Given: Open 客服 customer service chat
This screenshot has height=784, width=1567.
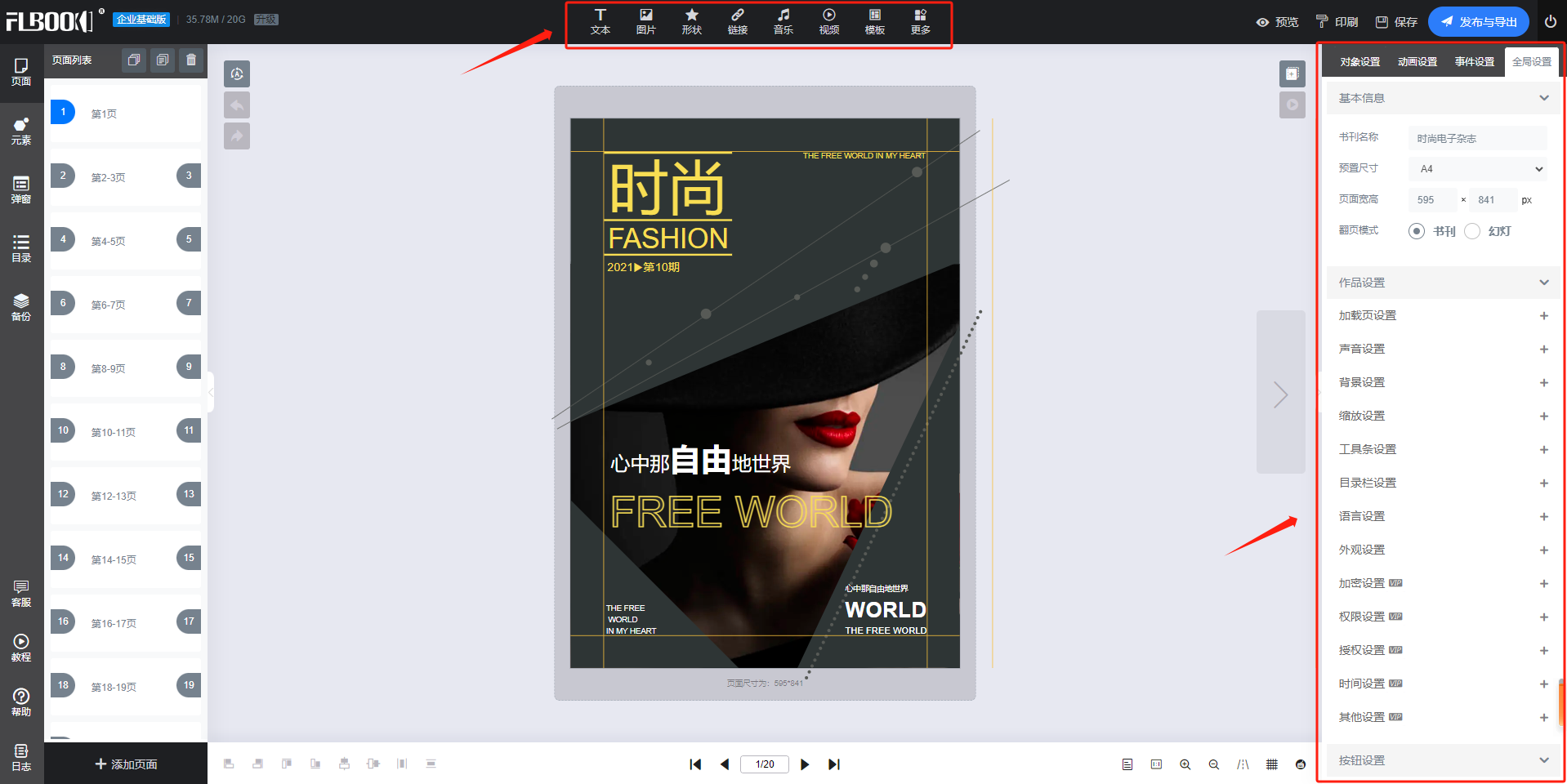Looking at the screenshot, I should coord(21,594).
